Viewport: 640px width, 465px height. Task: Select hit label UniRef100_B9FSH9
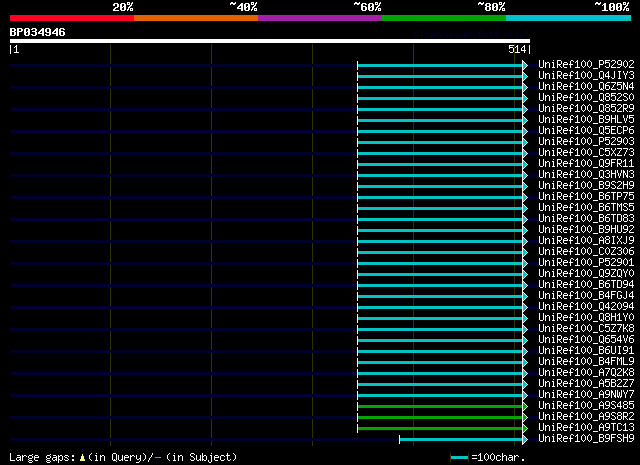pyautogui.click(x=586, y=439)
